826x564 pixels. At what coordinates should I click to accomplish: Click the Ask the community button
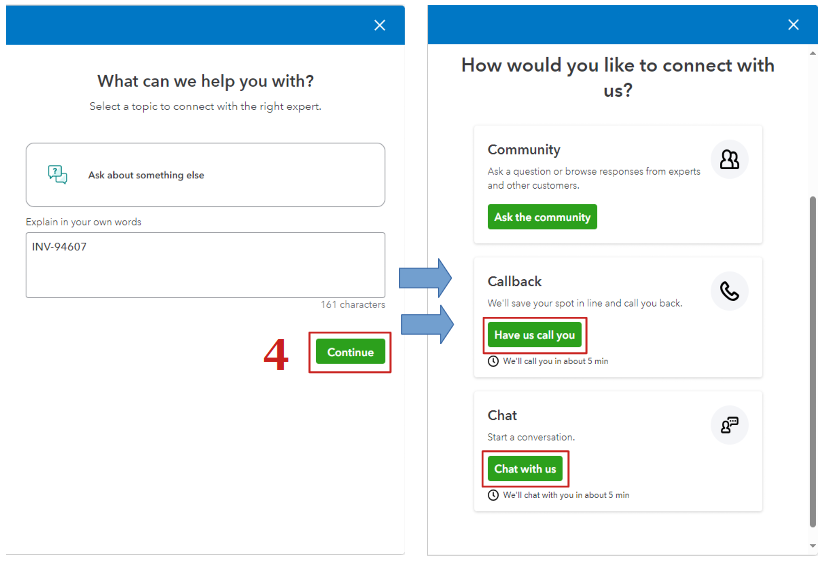pos(542,217)
